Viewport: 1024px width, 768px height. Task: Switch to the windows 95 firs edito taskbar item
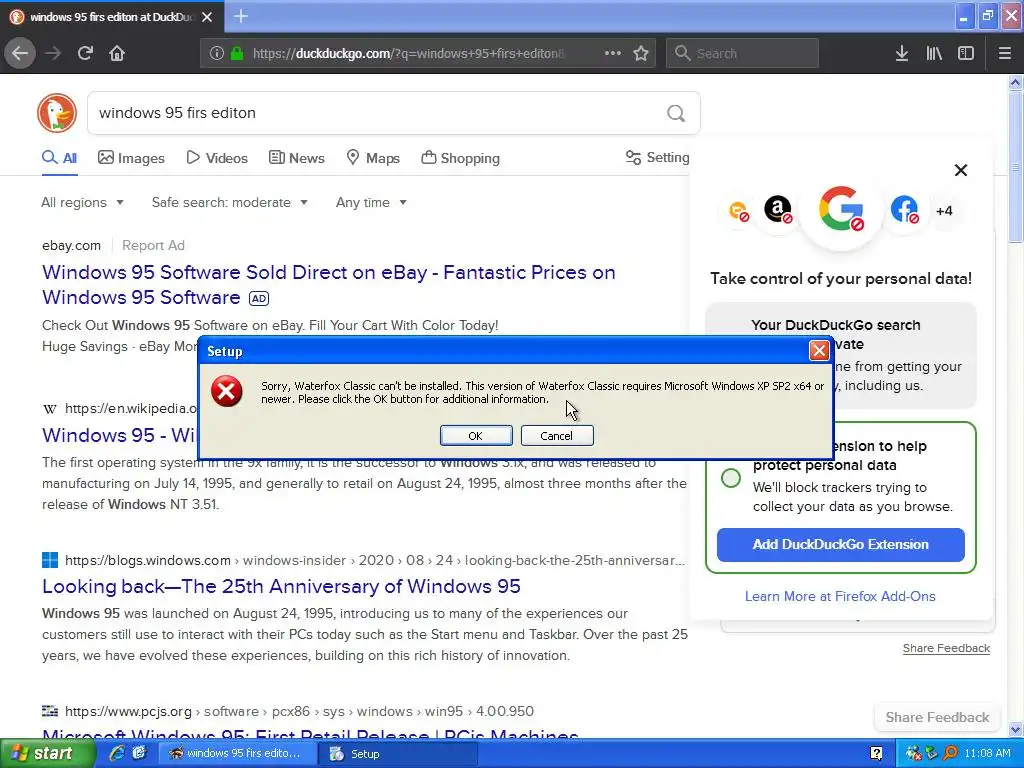(238, 754)
